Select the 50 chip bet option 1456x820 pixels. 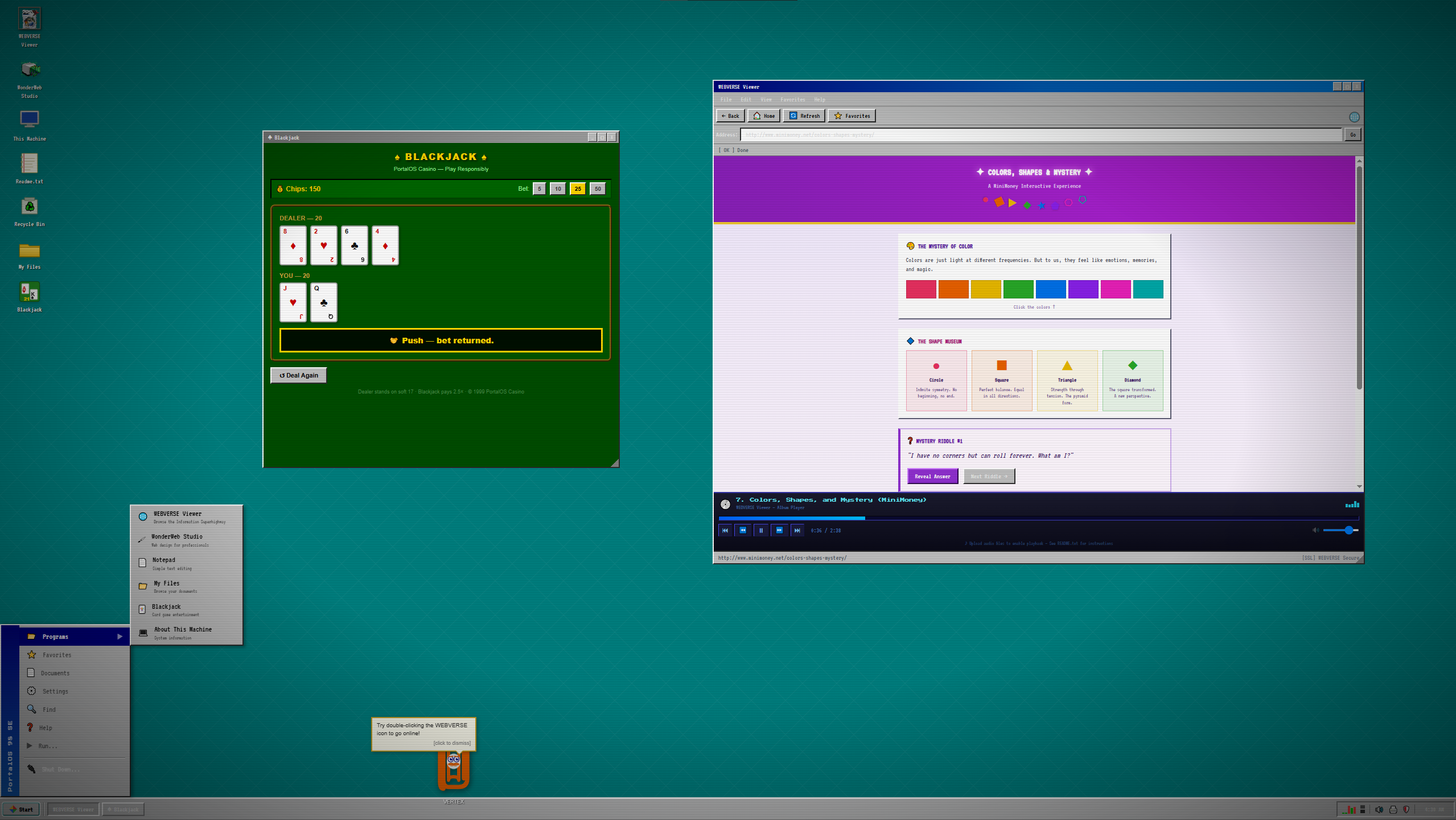pyautogui.click(x=598, y=189)
